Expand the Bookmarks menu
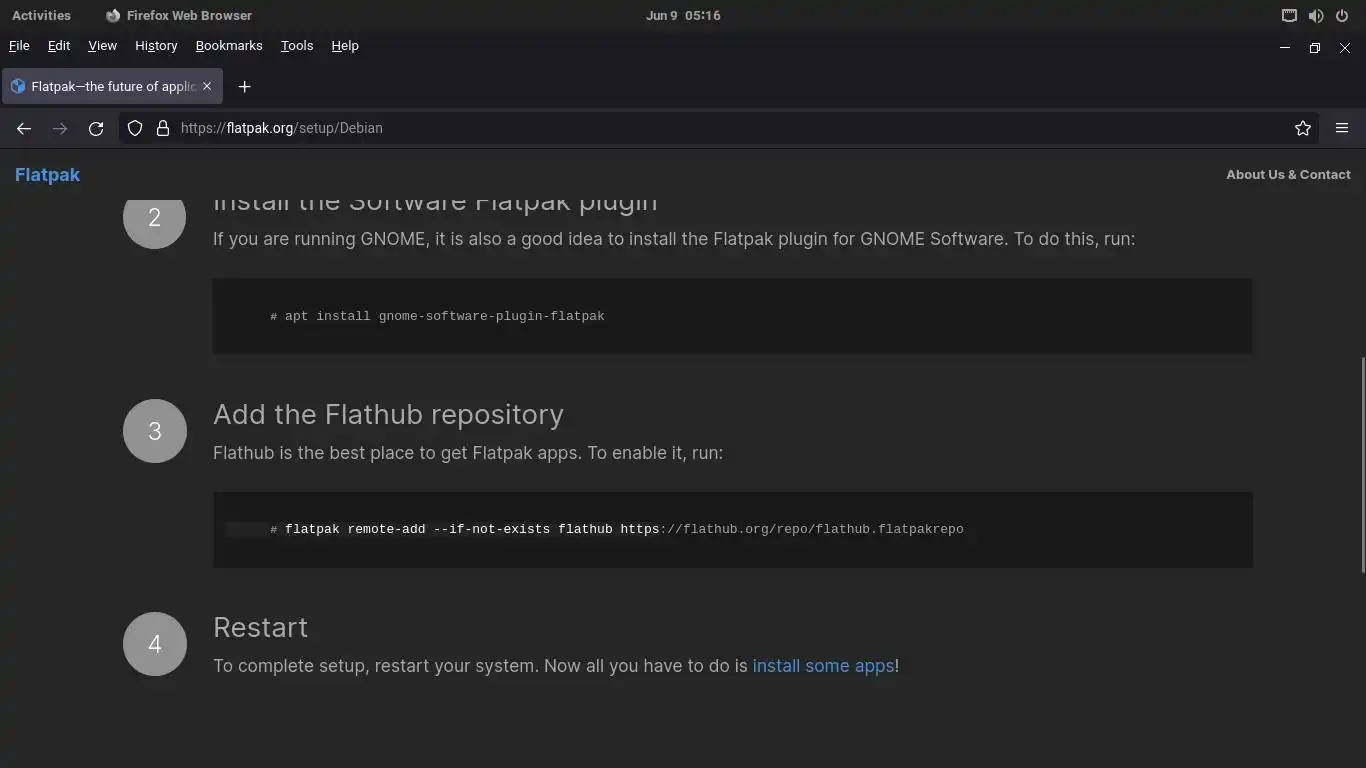Image resolution: width=1366 pixels, height=768 pixels. point(229,46)
